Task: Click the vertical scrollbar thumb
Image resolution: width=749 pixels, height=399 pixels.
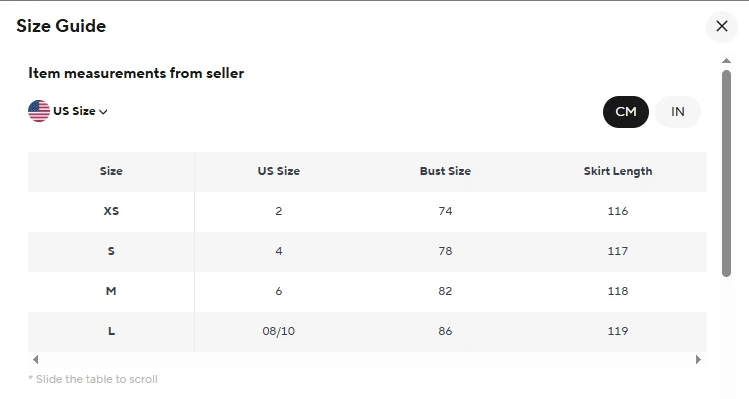Action: tap(727, 173)
